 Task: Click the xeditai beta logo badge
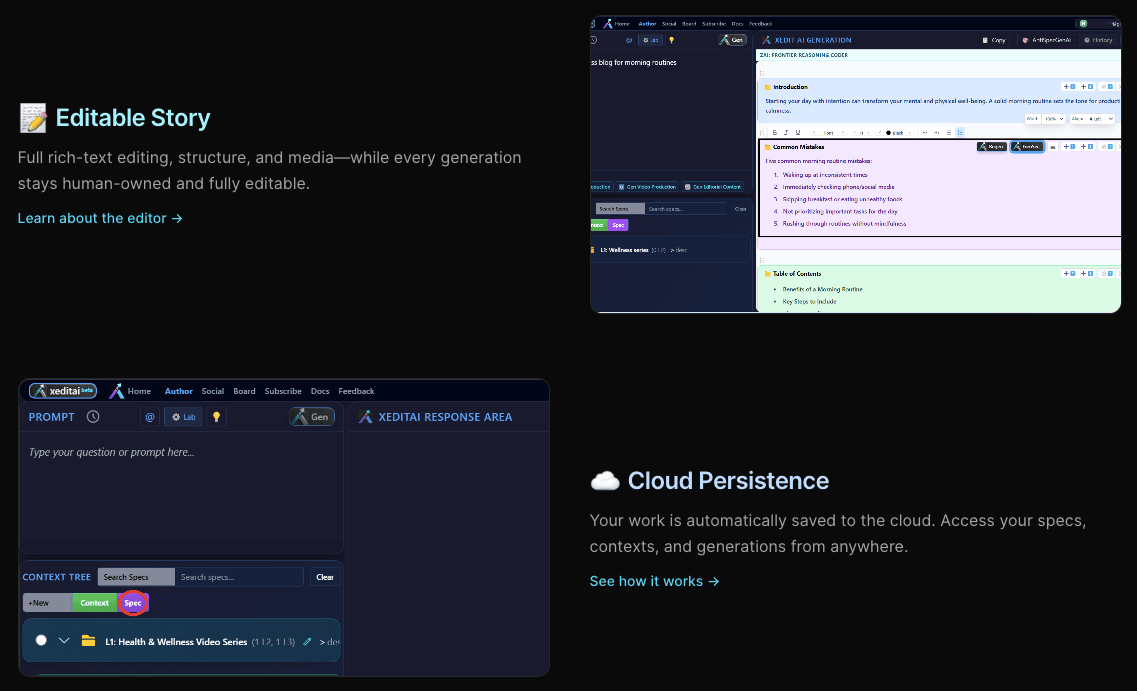pos(62,391)
